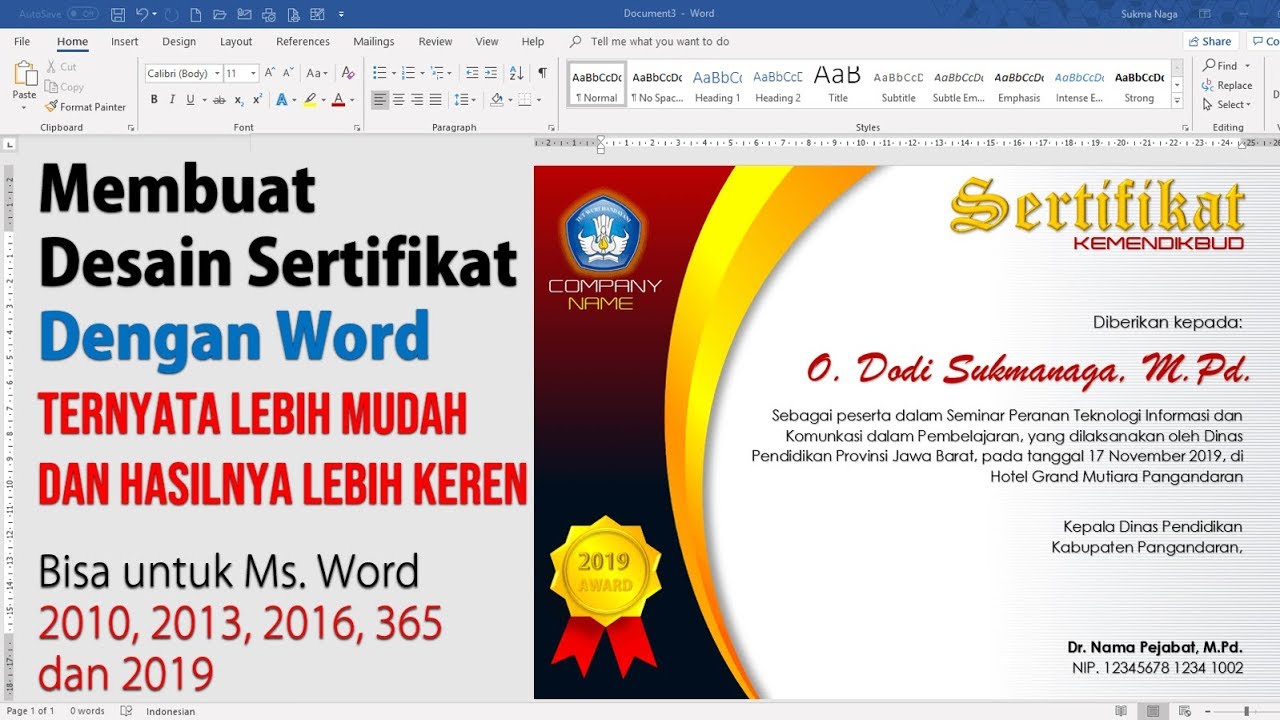Toggle Justify alignment
Image resolution: width=1280 pixels, height=720 pixels.
(435, 100)
